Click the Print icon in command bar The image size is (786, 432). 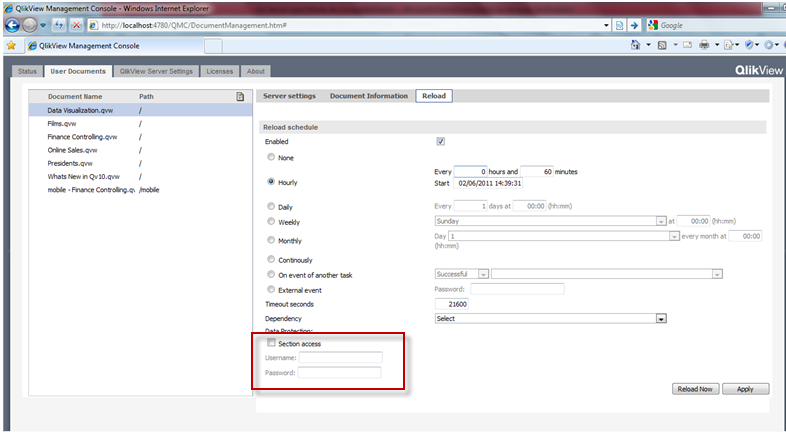(x=704, y=45)
